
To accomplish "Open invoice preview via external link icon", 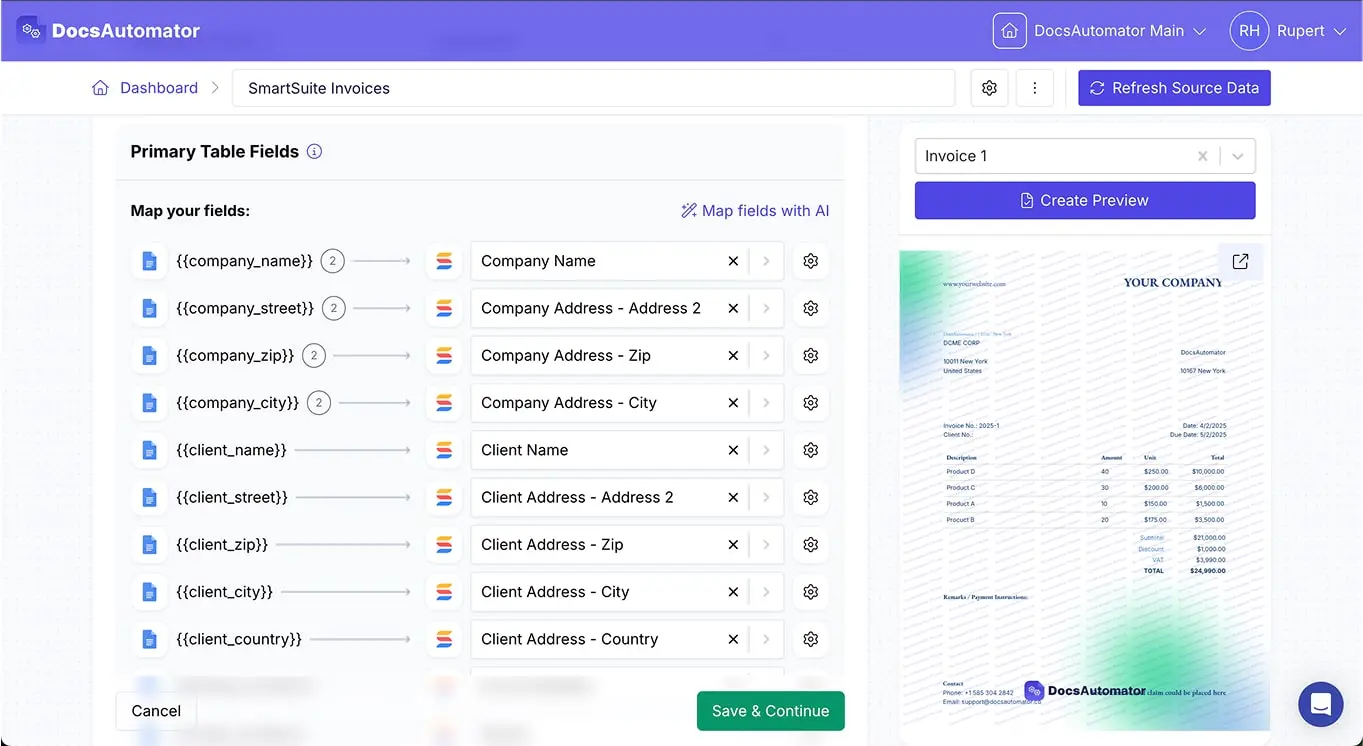I will click(x=1240, y=261).
